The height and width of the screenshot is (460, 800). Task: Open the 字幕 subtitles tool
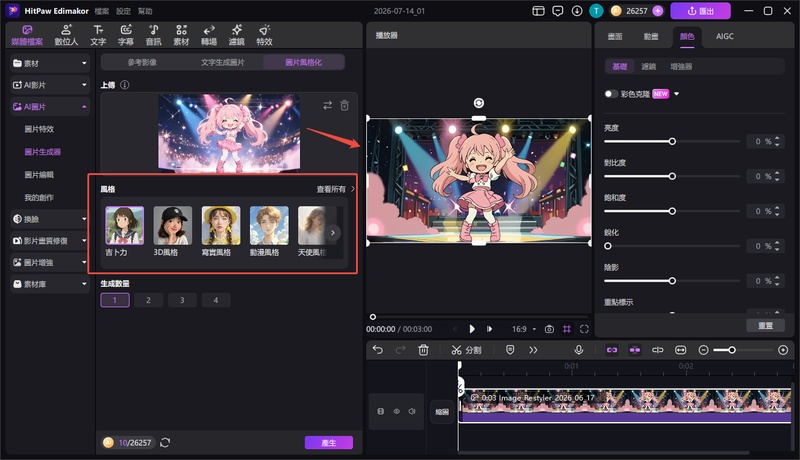126,35
